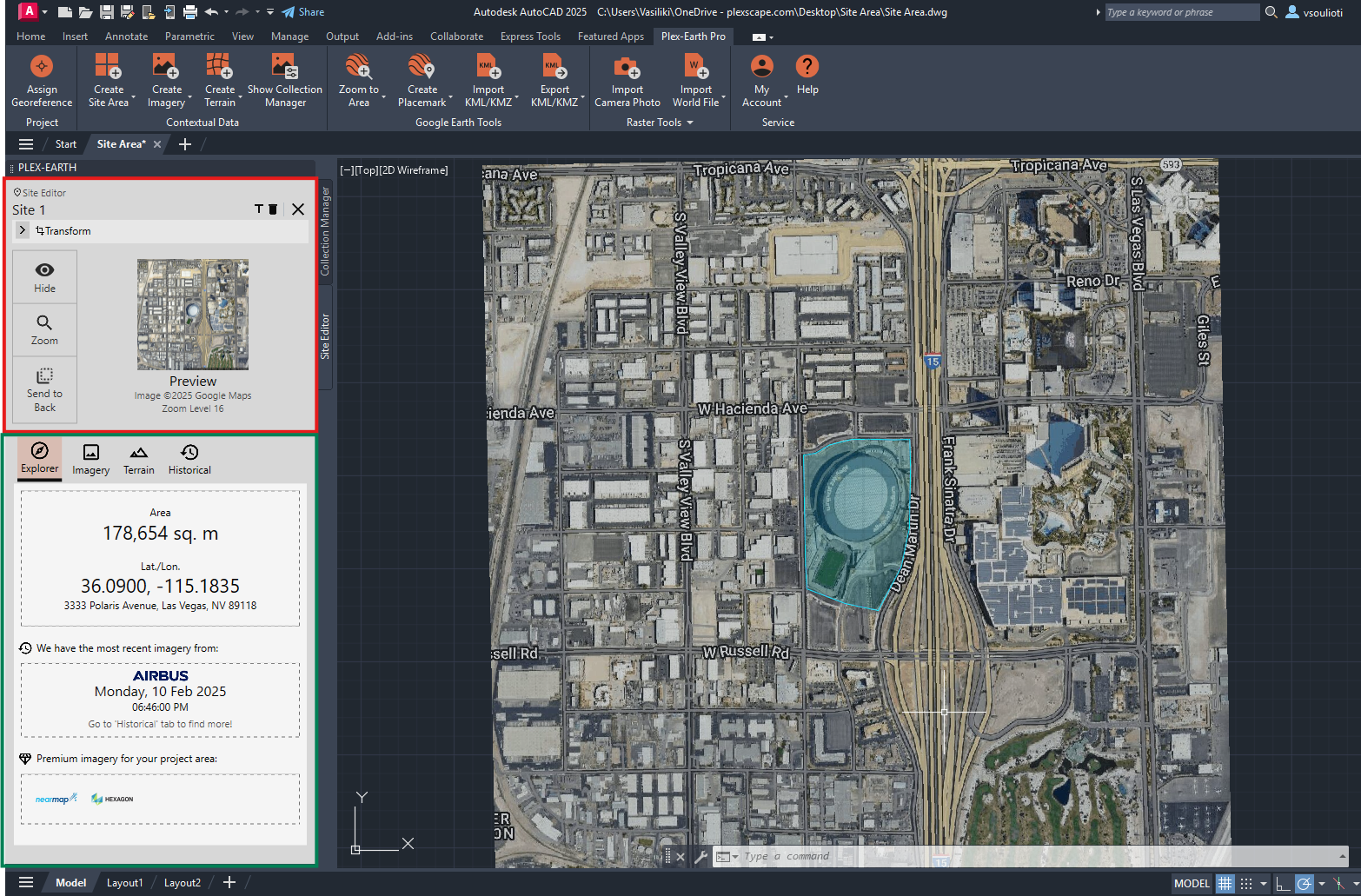This screenshot has height=896, width=1361.
Task: Click the [Top] viewport view control
Action: (366, 170)
